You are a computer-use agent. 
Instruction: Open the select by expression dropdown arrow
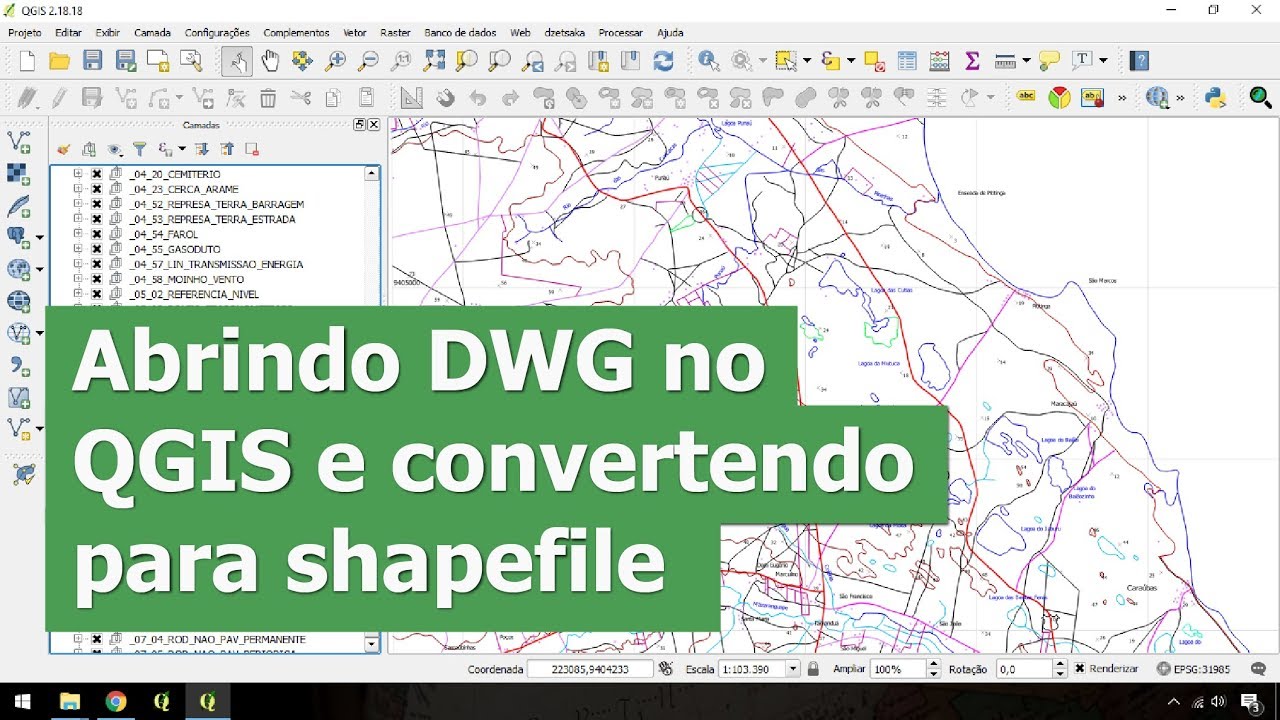[851, 61]
